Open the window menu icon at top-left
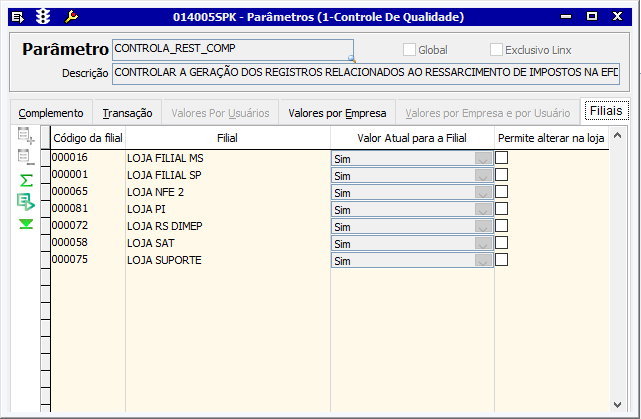The width and height of the screenshot is (641, 419). tap(17, 17)
